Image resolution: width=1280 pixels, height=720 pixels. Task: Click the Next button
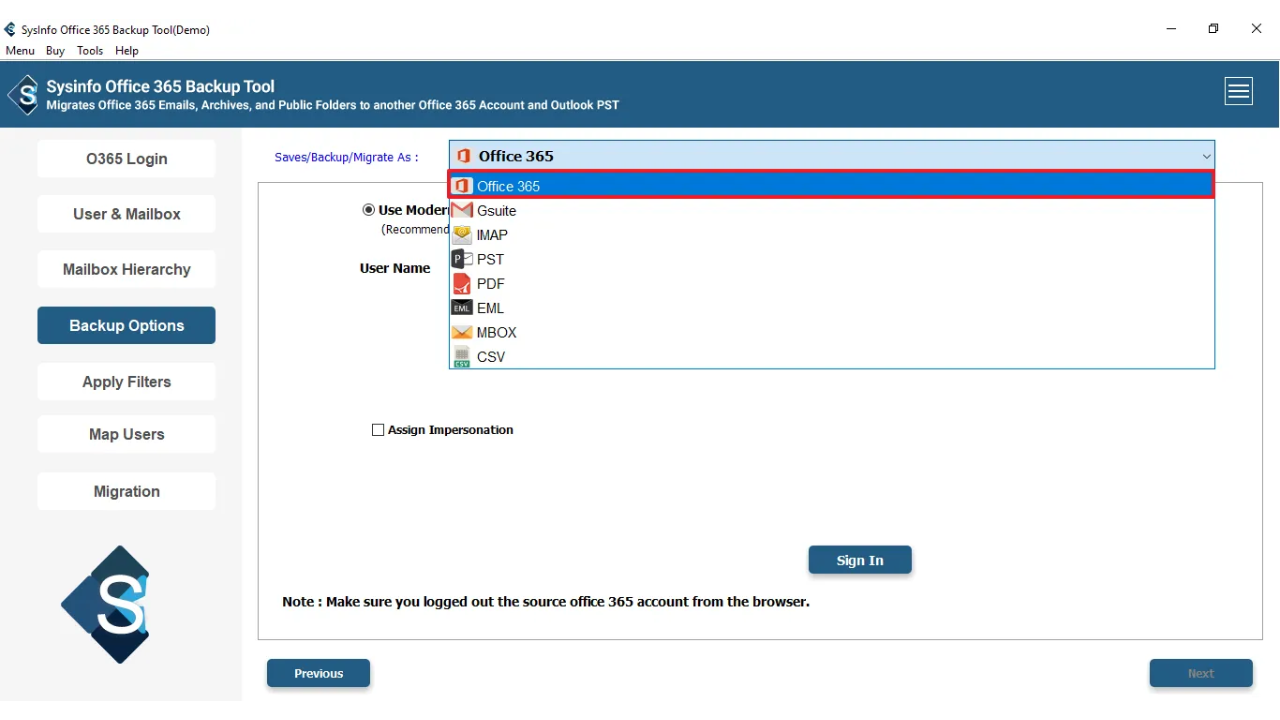pyautogui.click(x=1201, y=673)
